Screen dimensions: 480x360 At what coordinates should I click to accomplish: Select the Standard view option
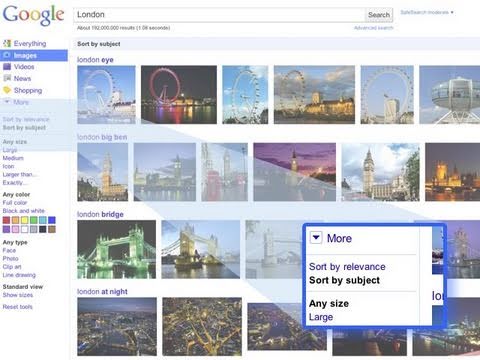[23, 287]
